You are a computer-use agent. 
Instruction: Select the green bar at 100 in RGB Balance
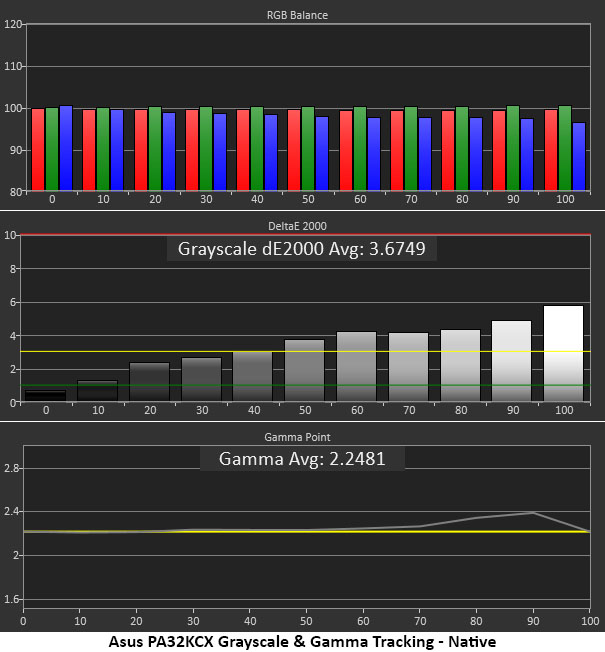pos(565,148)
